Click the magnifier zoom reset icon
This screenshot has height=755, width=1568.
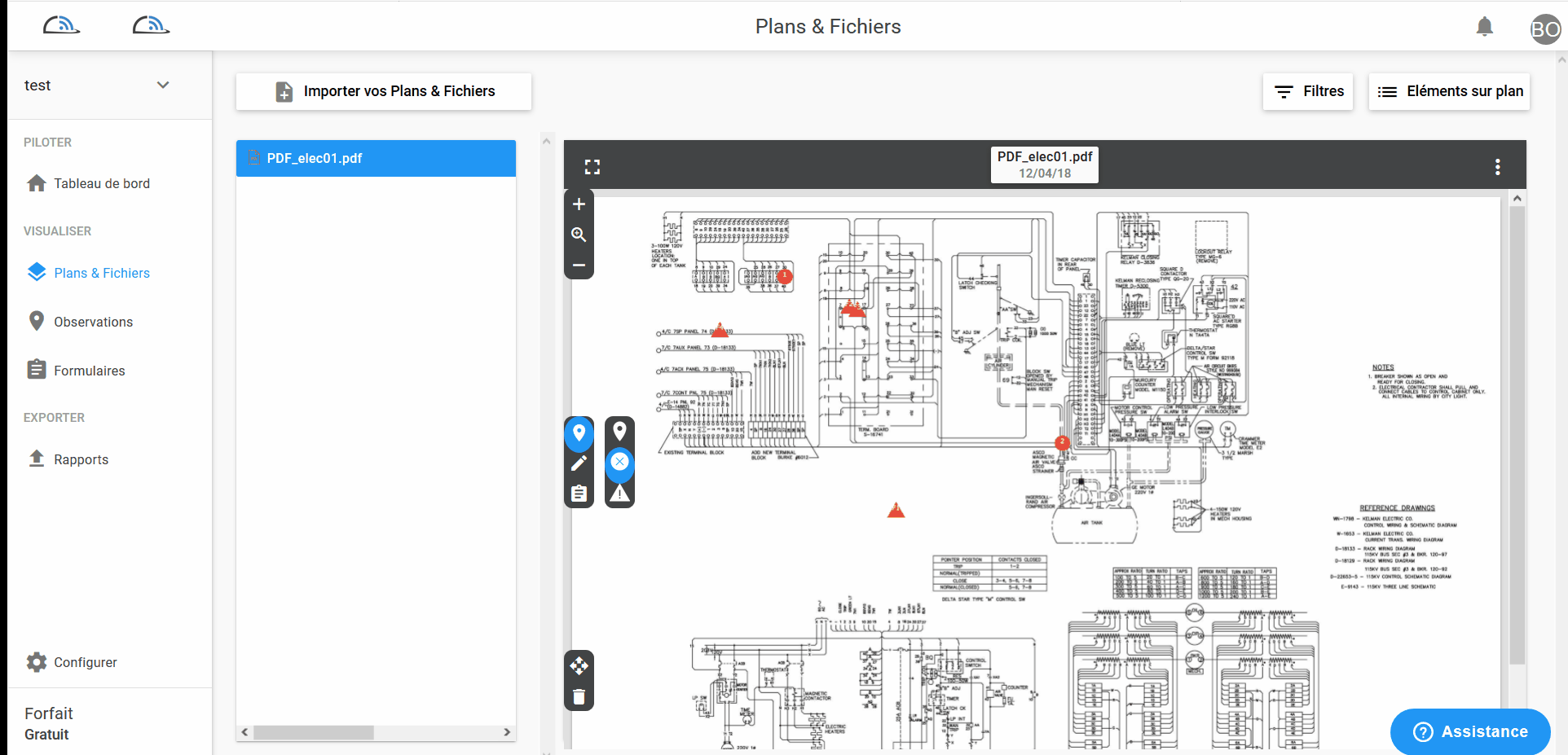pos(579,235)
